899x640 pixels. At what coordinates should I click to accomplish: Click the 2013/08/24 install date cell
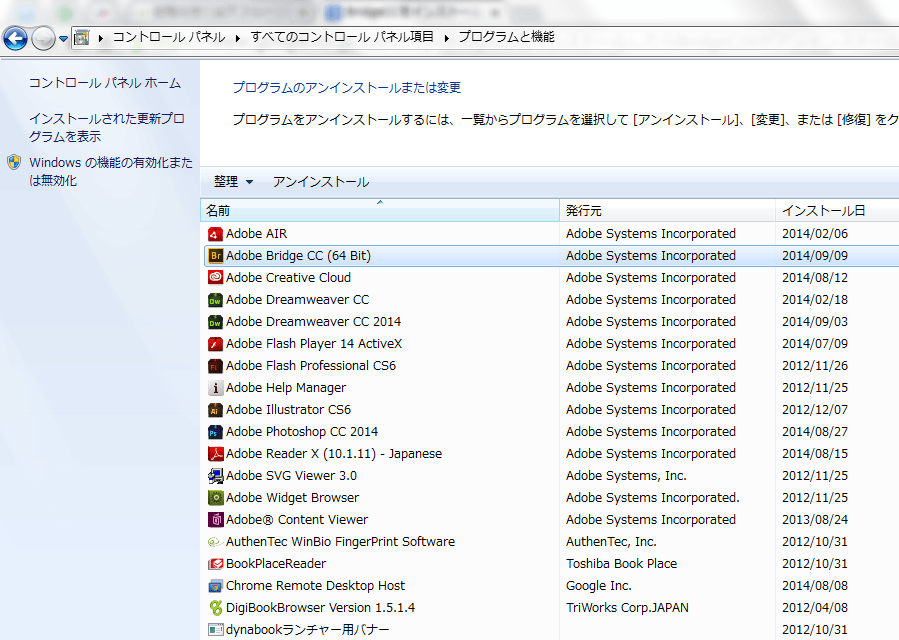815,520
